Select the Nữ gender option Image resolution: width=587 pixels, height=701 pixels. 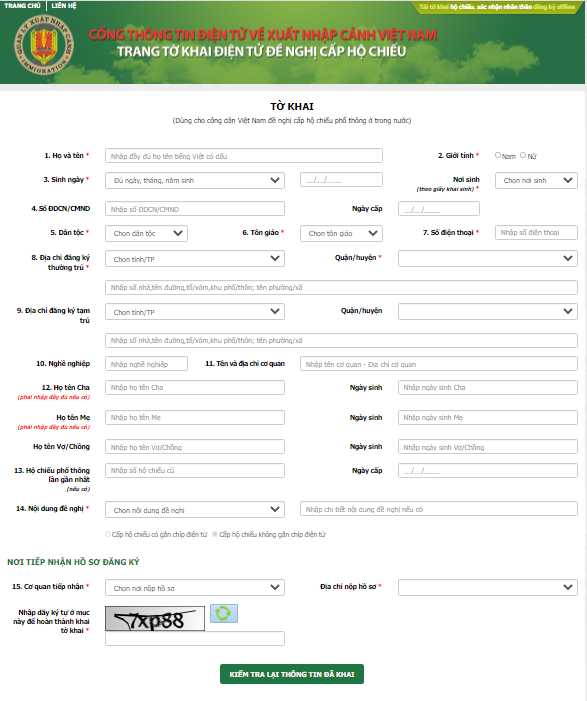[x=523, y=155]
